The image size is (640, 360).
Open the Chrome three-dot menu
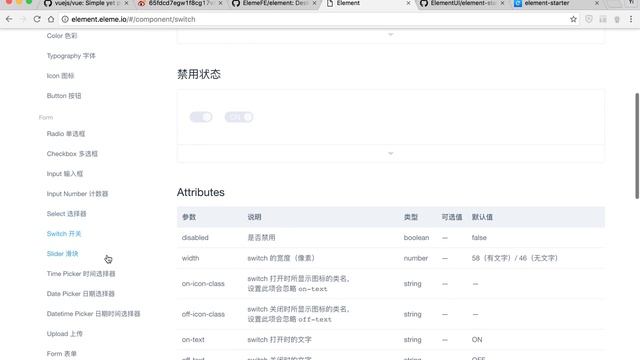(x=631, y=19)
